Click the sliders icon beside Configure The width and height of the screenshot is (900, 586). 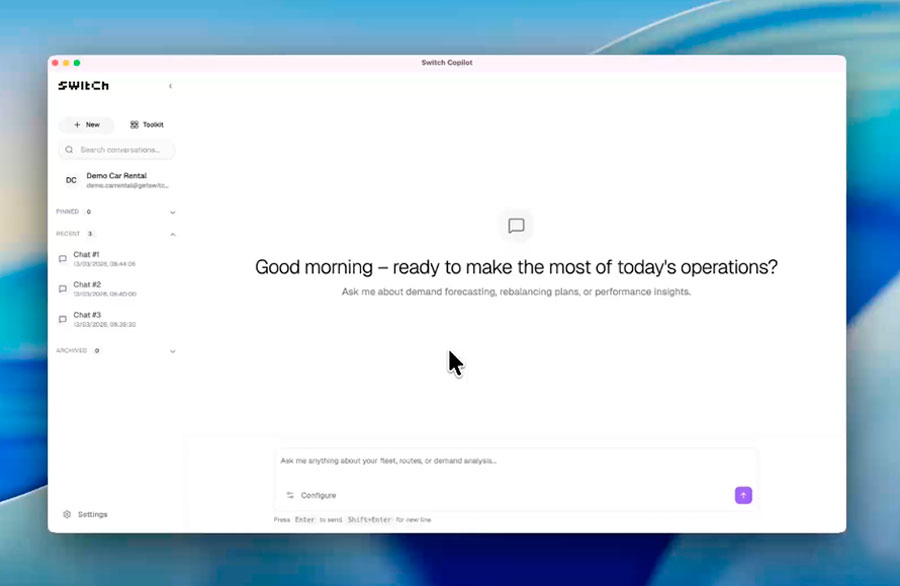coord(291,495)
